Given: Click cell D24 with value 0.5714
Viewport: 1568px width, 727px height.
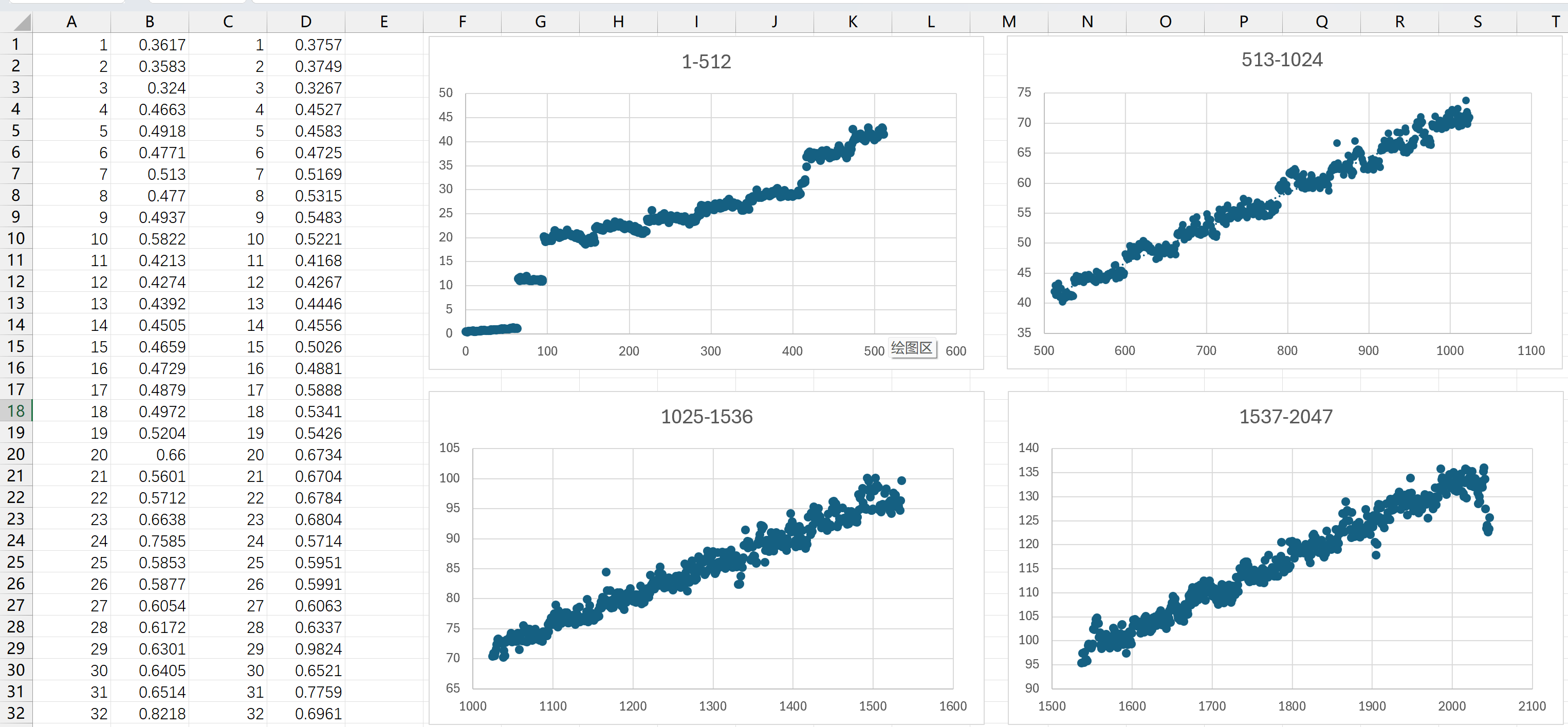Looking at the screenshot, I should click(318, 541).
